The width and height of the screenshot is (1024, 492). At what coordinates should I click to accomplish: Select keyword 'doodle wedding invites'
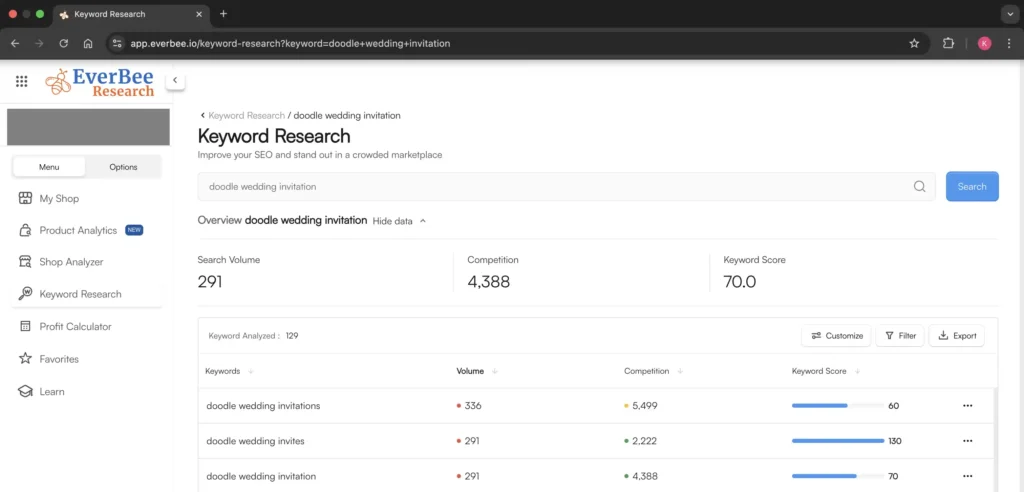click(x=255, y=441)
